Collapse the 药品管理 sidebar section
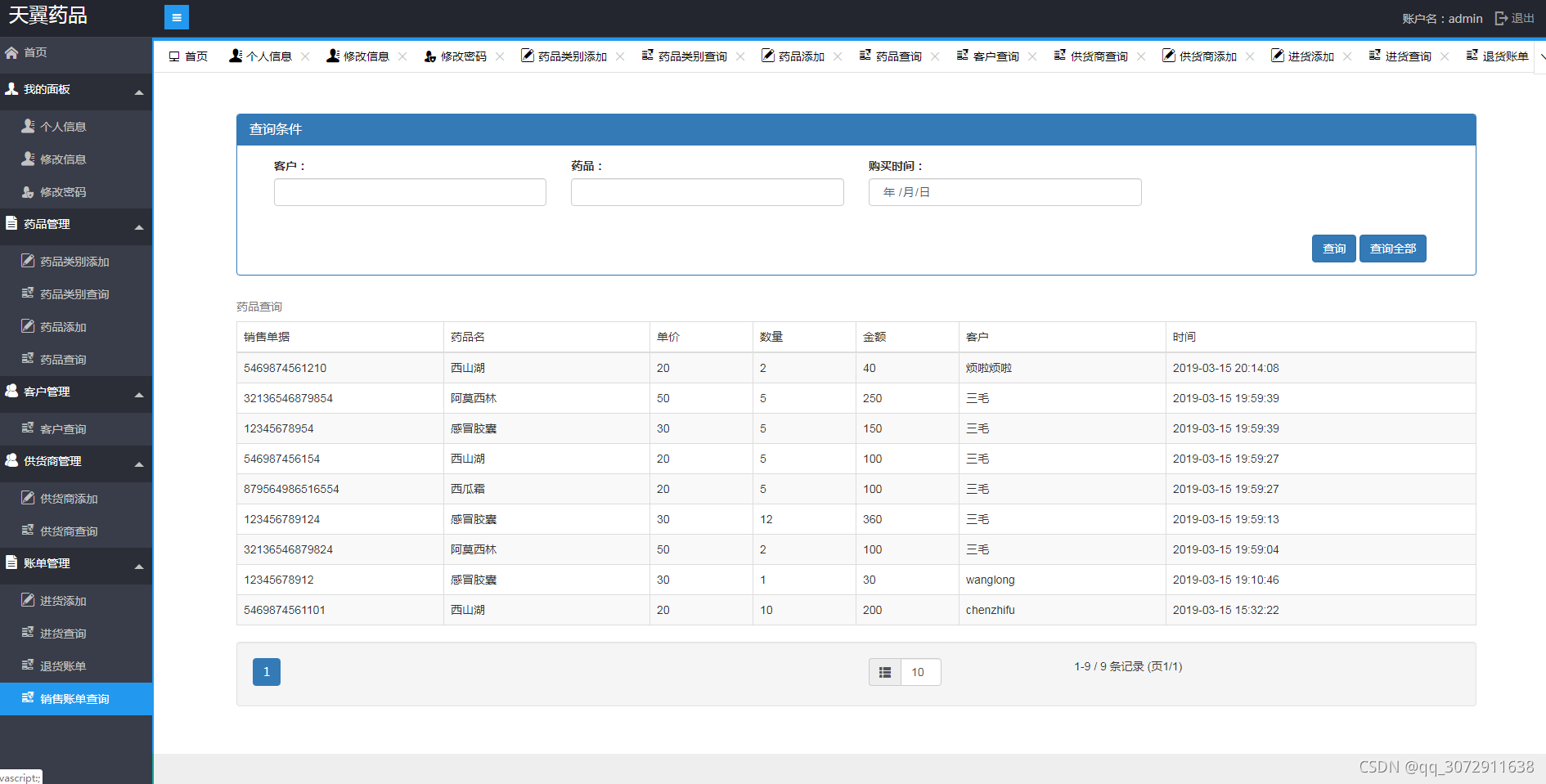Screen dimensions: 1546x784 pos(139,226)
